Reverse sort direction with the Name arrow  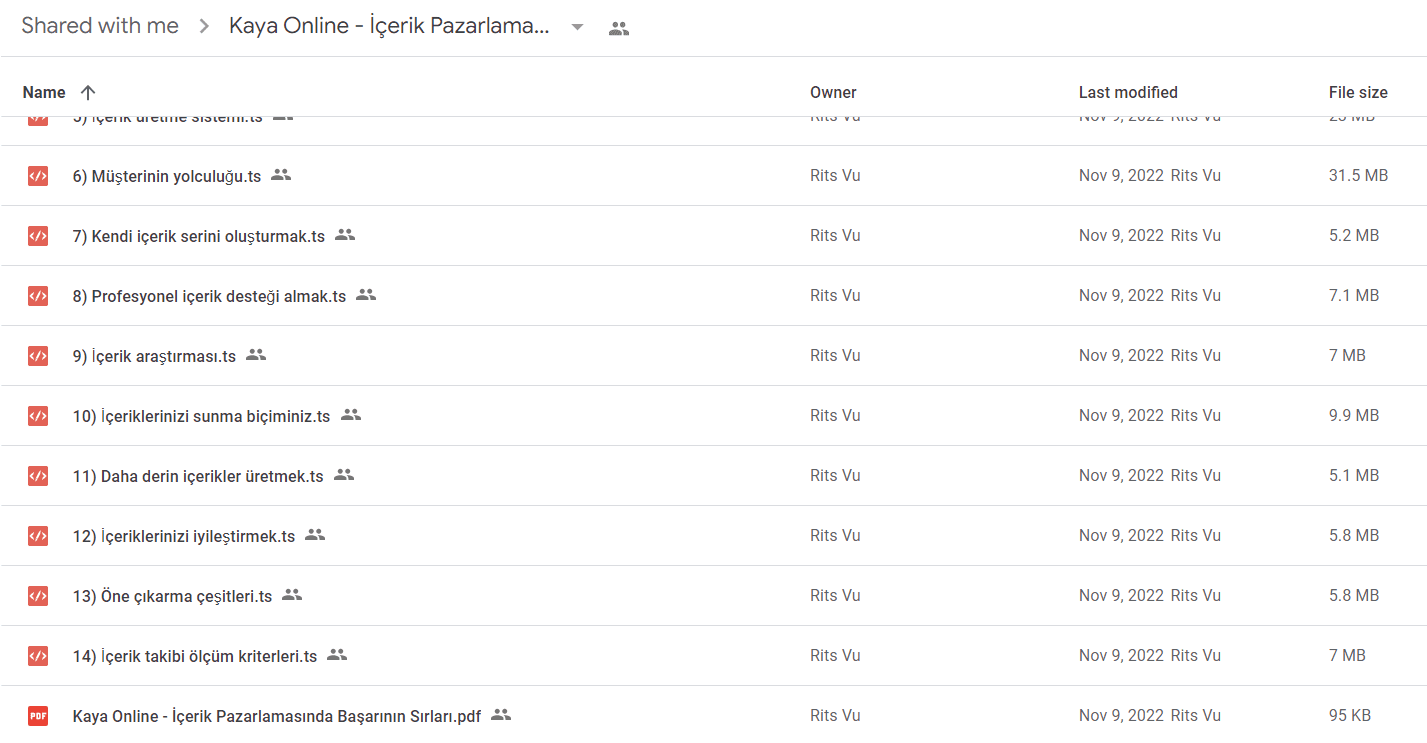point(88,92)
